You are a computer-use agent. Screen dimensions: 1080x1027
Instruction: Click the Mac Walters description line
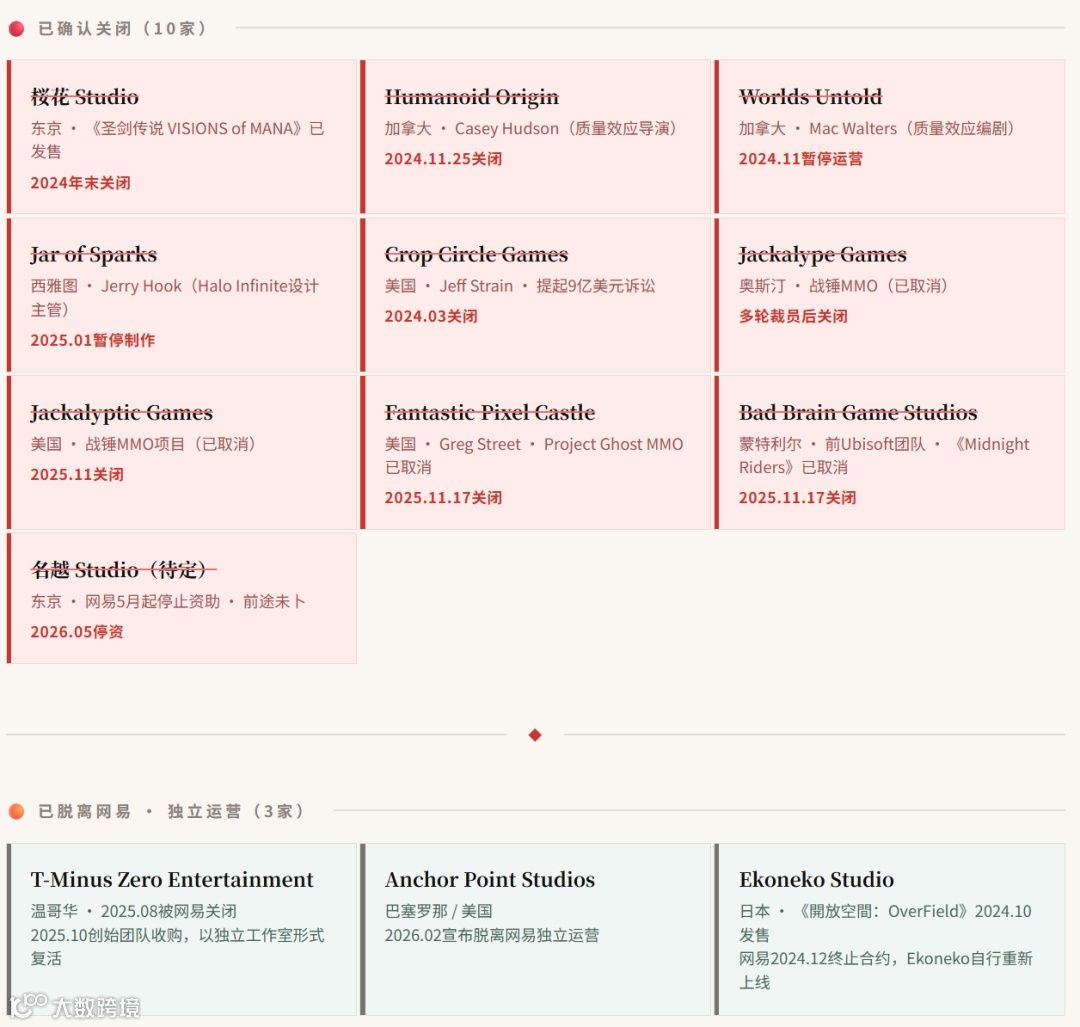tap(878, 129)
